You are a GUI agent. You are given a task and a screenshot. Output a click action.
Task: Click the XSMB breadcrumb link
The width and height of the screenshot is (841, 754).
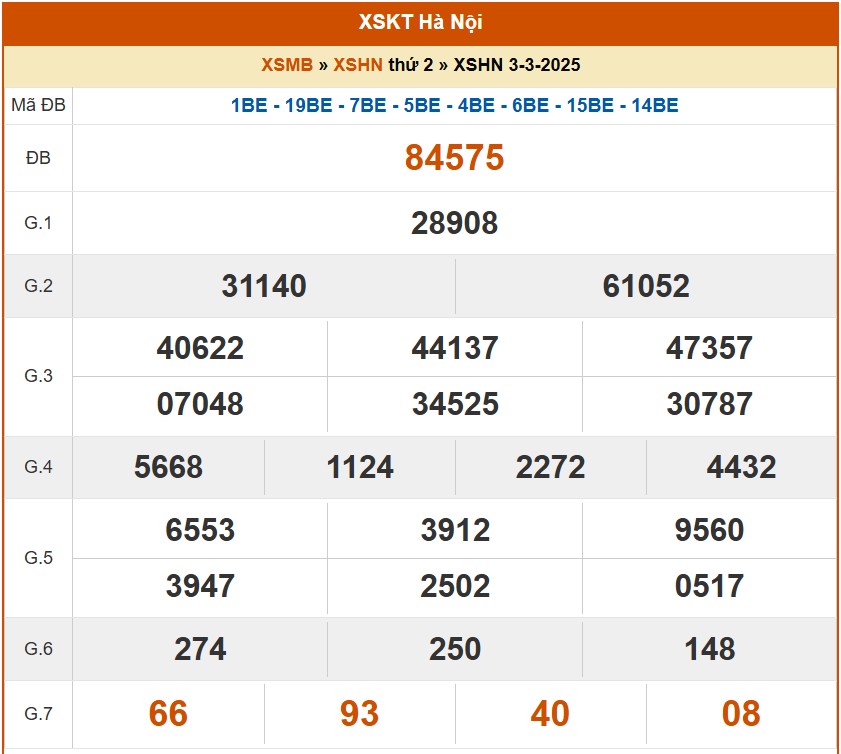point(287,65)
